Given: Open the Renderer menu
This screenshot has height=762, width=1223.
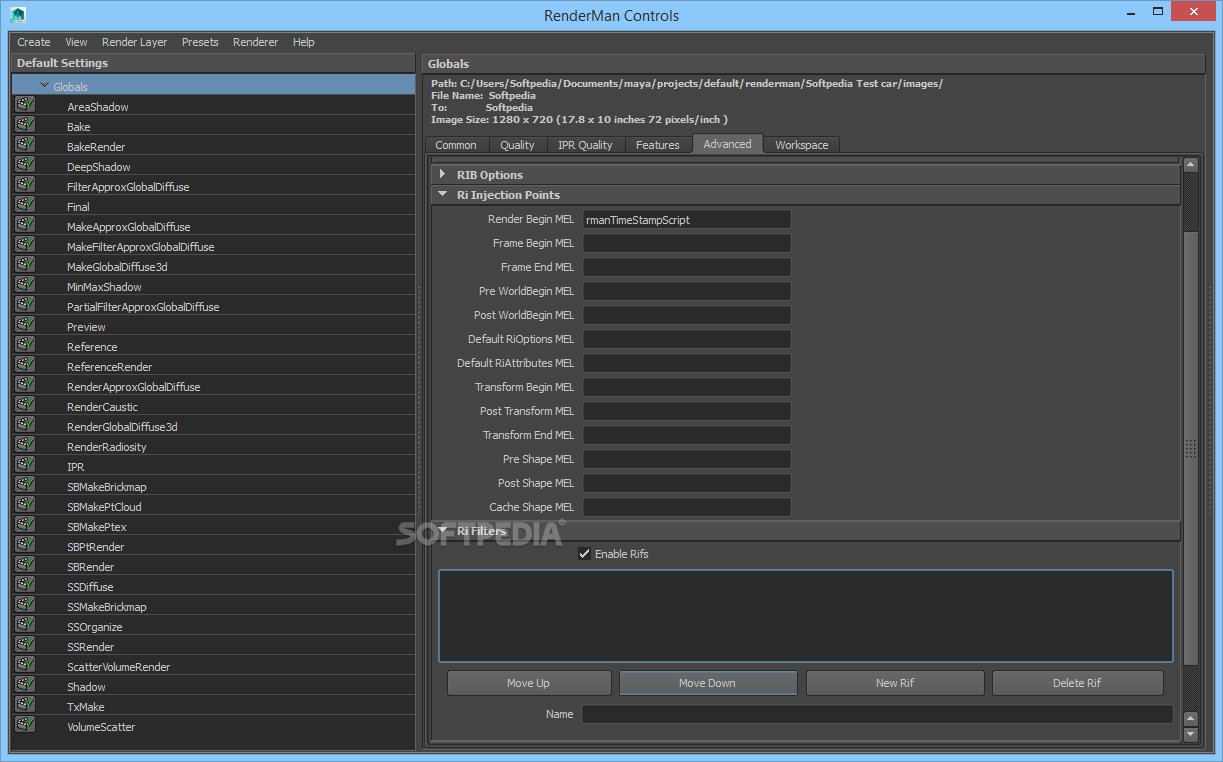Looking at the screenshot, I should pyautogui.click(x=256, y=42).
